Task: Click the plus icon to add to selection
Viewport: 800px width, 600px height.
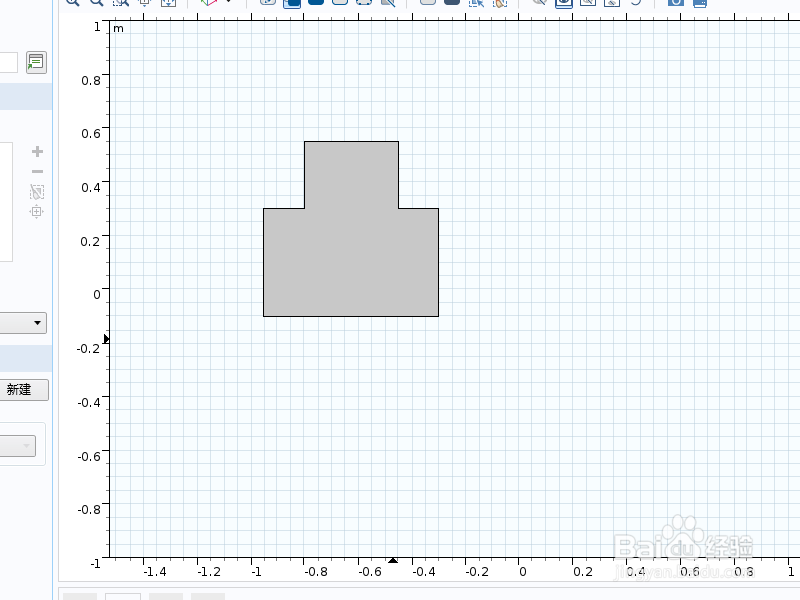Action: 37,152
